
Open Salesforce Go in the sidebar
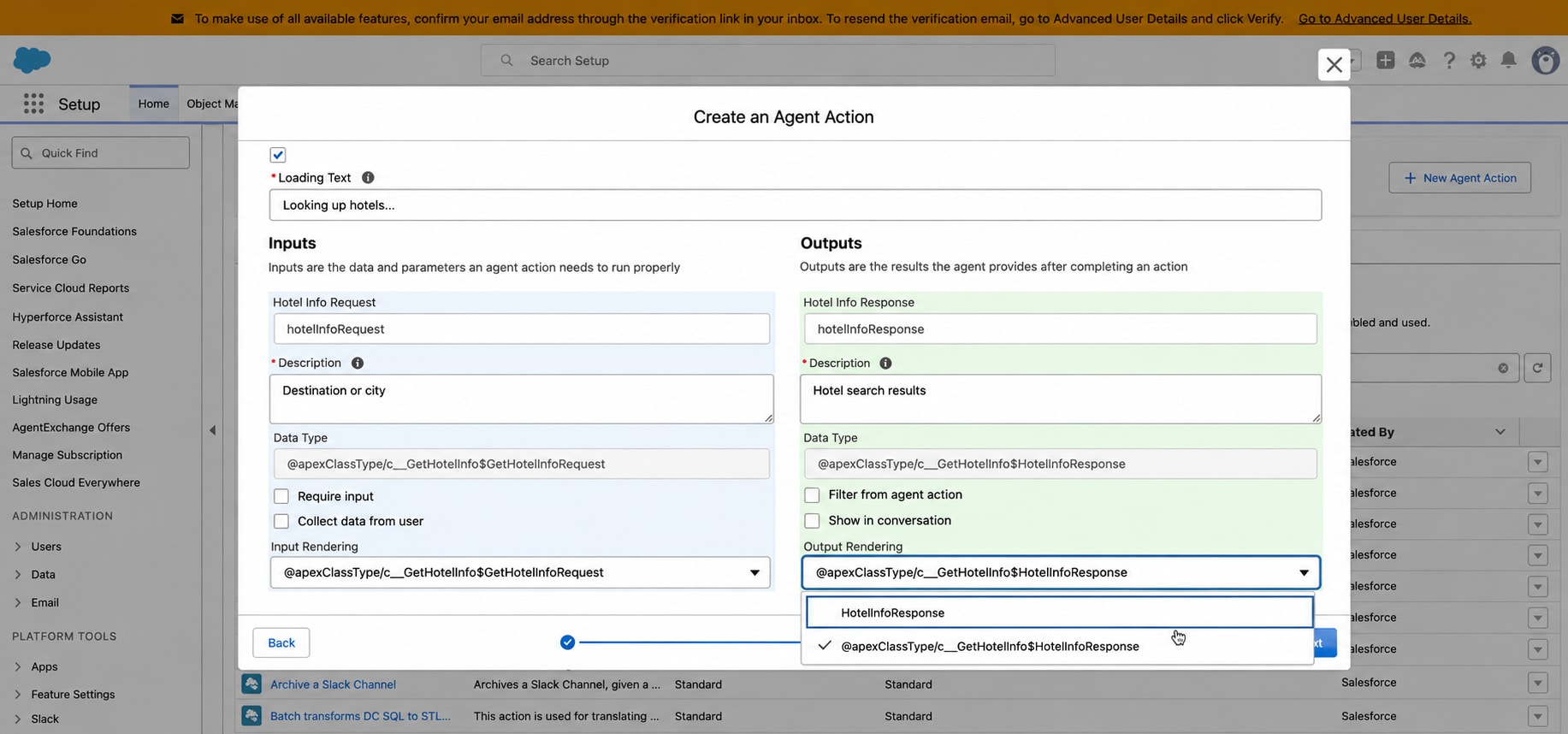pyautogui.click(x=50, y=259)
